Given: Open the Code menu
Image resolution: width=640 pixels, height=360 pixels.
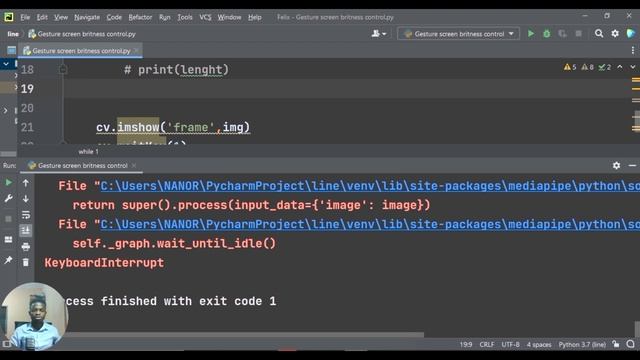Looking at the screenshot, I should [114, 17].
